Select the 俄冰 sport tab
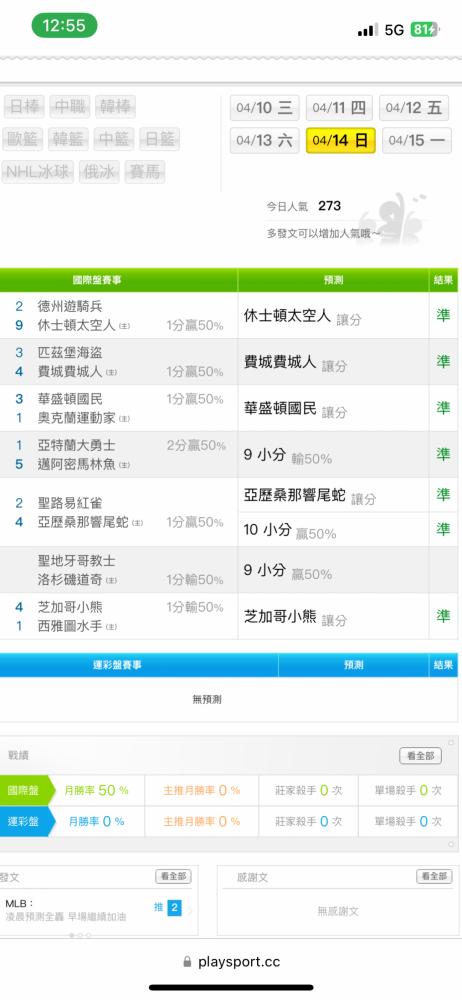This screenshot has width=462, height=1000. 99,172
